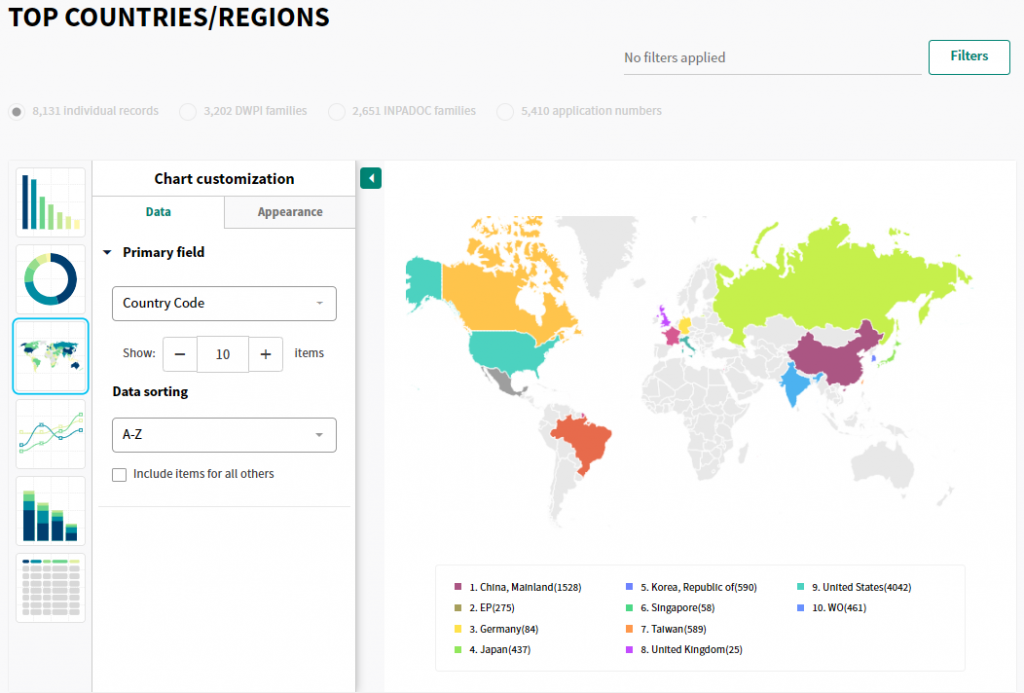Click legend entry Germany(84)
1024x693 pixels.
tap(504, 629)
